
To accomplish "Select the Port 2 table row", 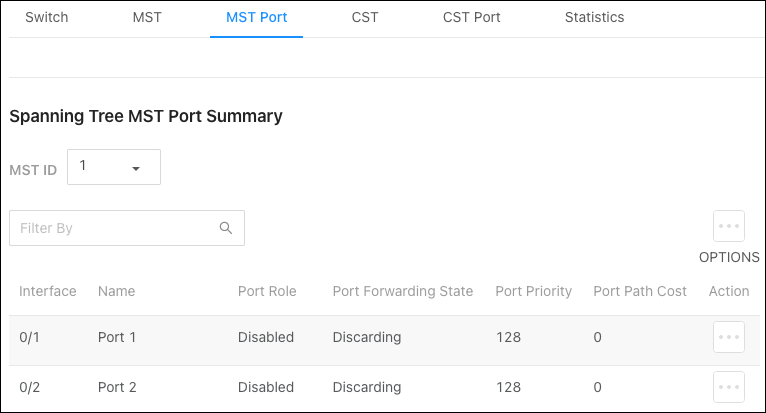I will [x=386, y=389].
